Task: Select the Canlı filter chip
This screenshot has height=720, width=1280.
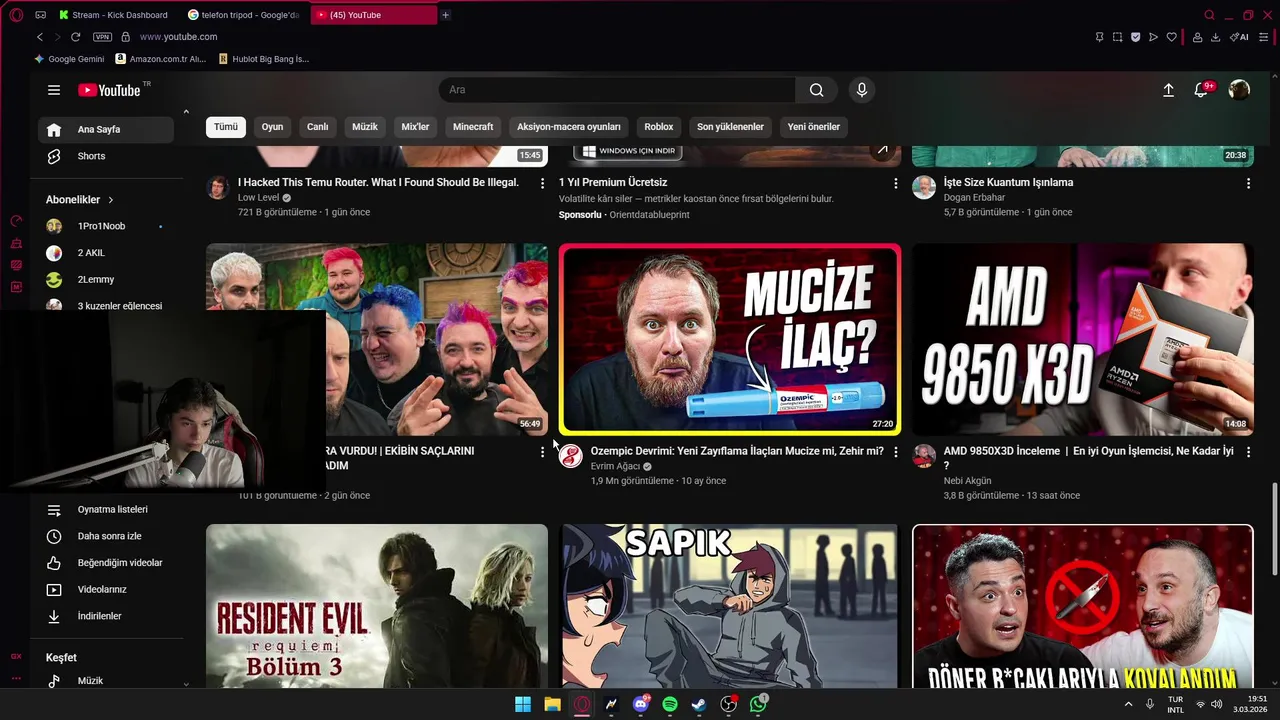Action: (317, 127)
